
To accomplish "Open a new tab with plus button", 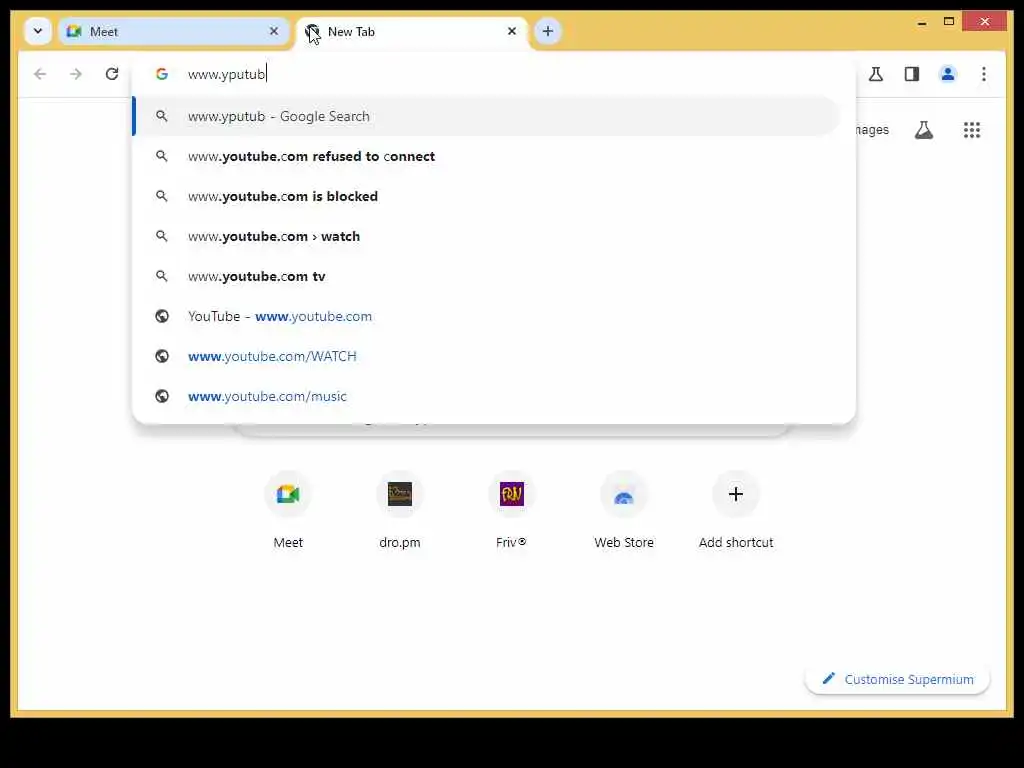I will [547, 31].
